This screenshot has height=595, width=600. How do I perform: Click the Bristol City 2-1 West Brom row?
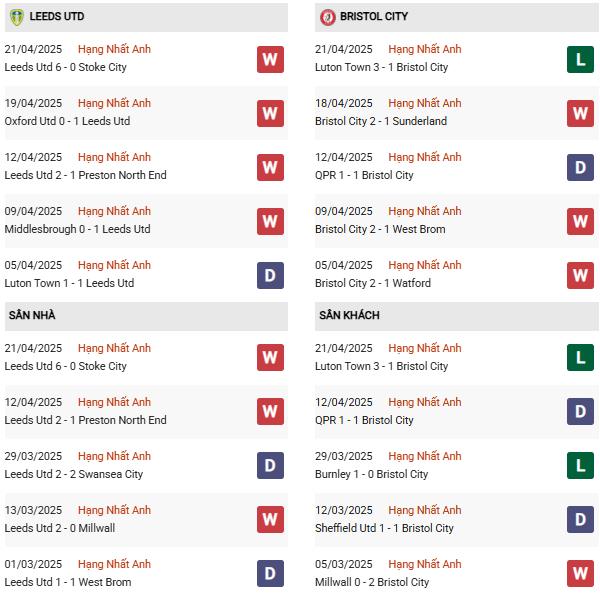(x=380, y=229)
